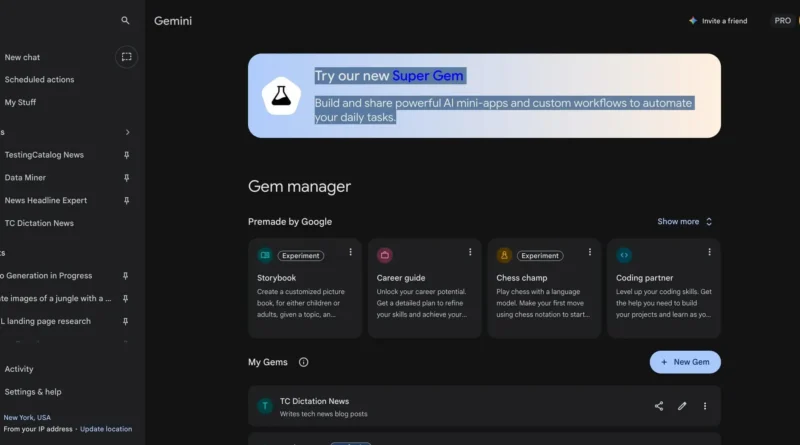Screen dimensions: 800x445
Task: Click the Coding partner code icon
Action: point(624,255)
